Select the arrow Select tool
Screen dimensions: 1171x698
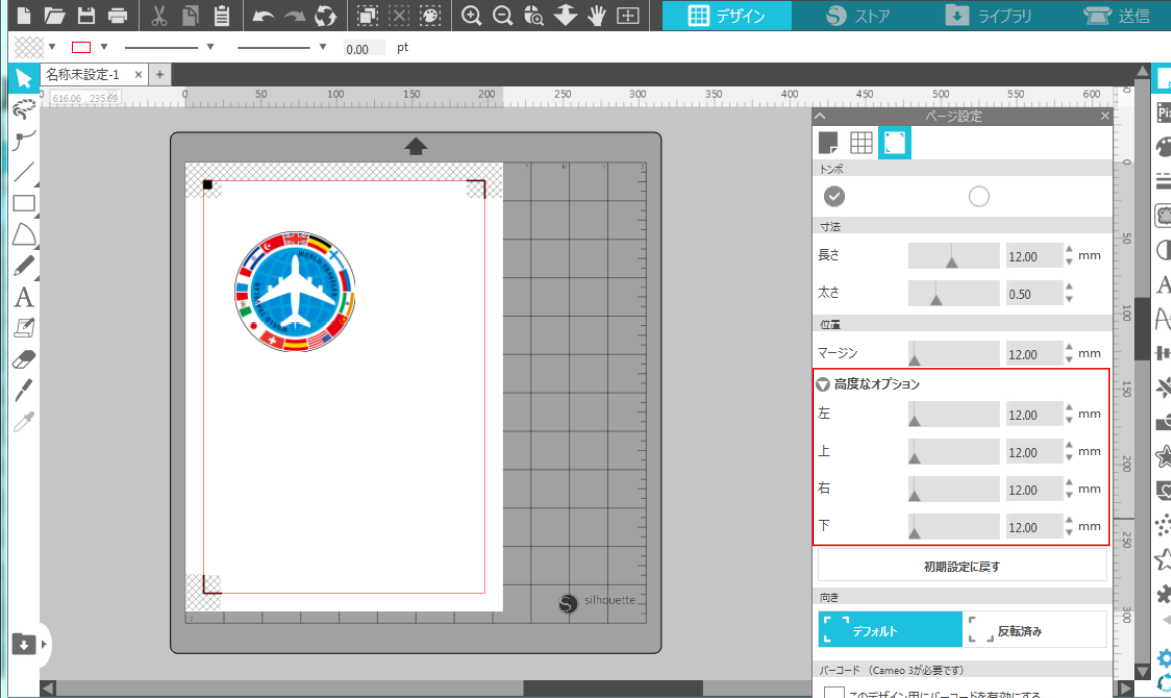pos(23,78)
